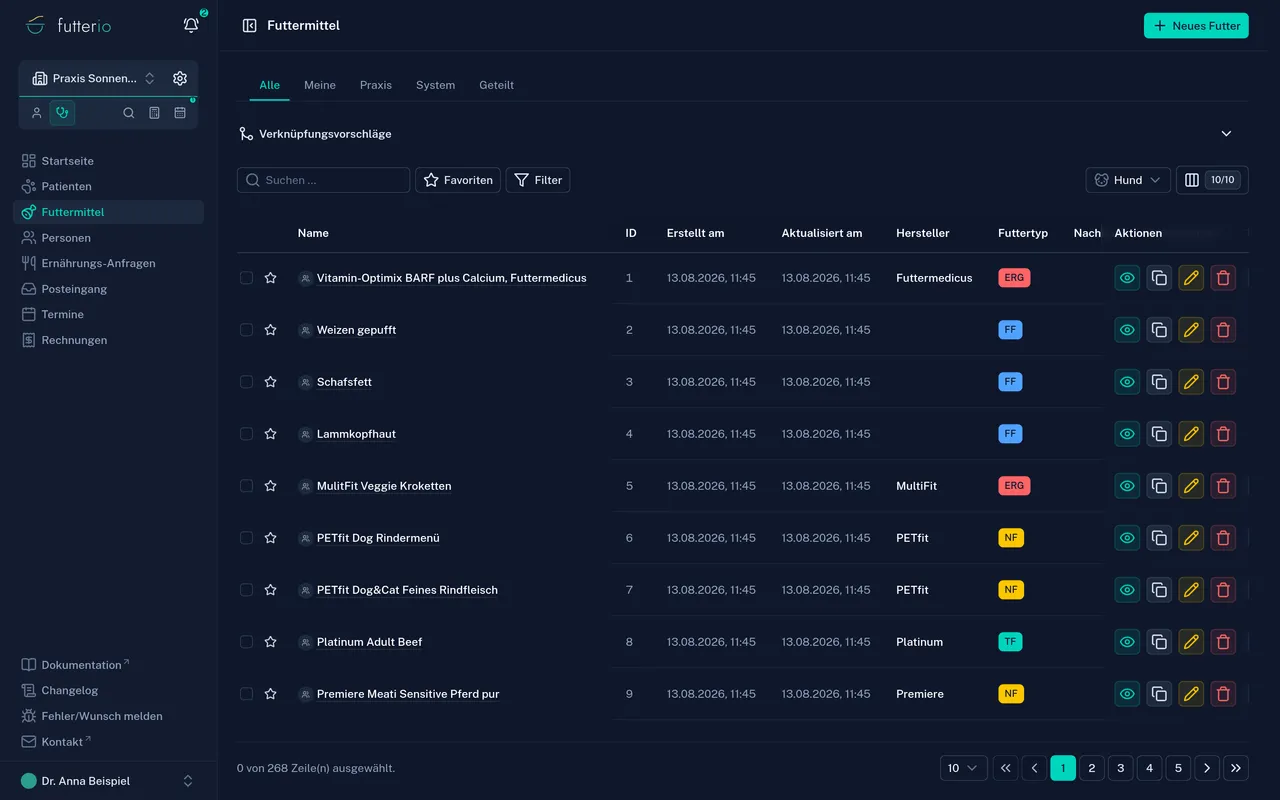Open the column visibility selector 10/10
Image resolution: width=1280 pixels, height=800 pixels.
1212,180
